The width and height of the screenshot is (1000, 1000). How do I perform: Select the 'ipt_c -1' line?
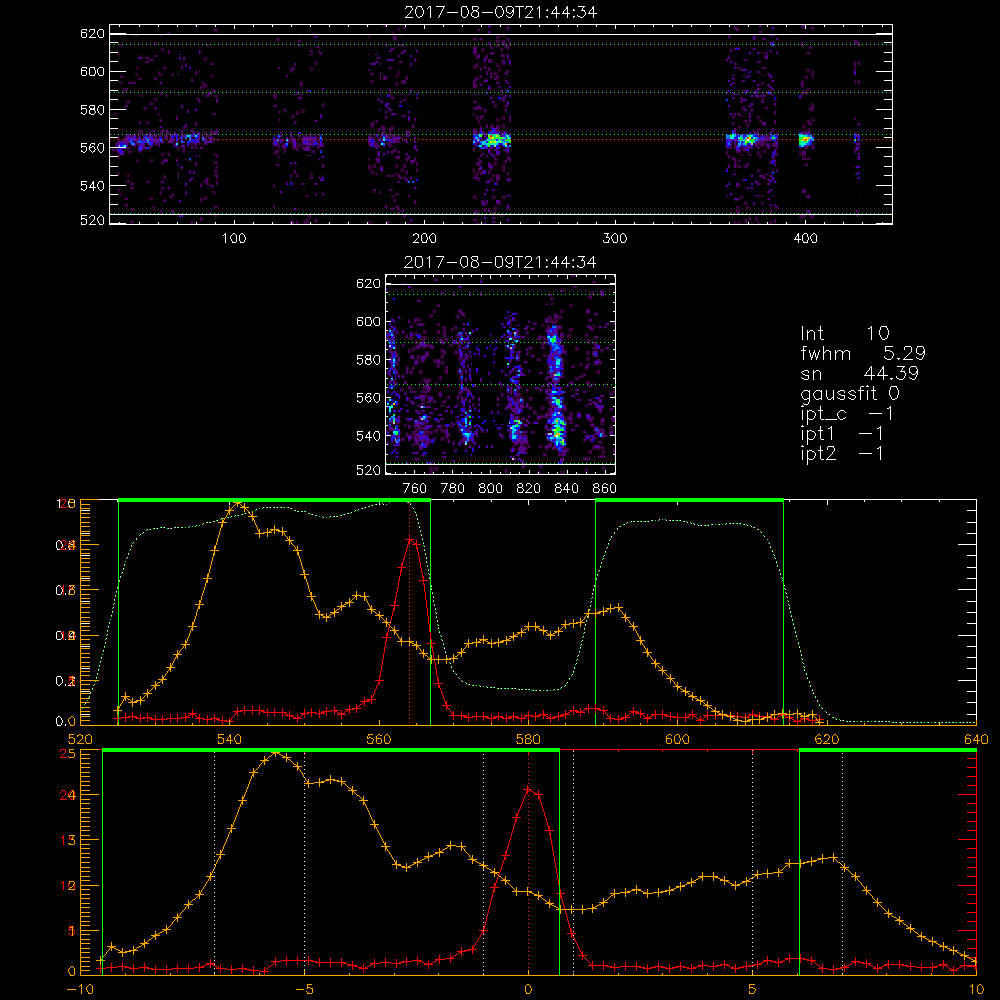click(847, 414)
